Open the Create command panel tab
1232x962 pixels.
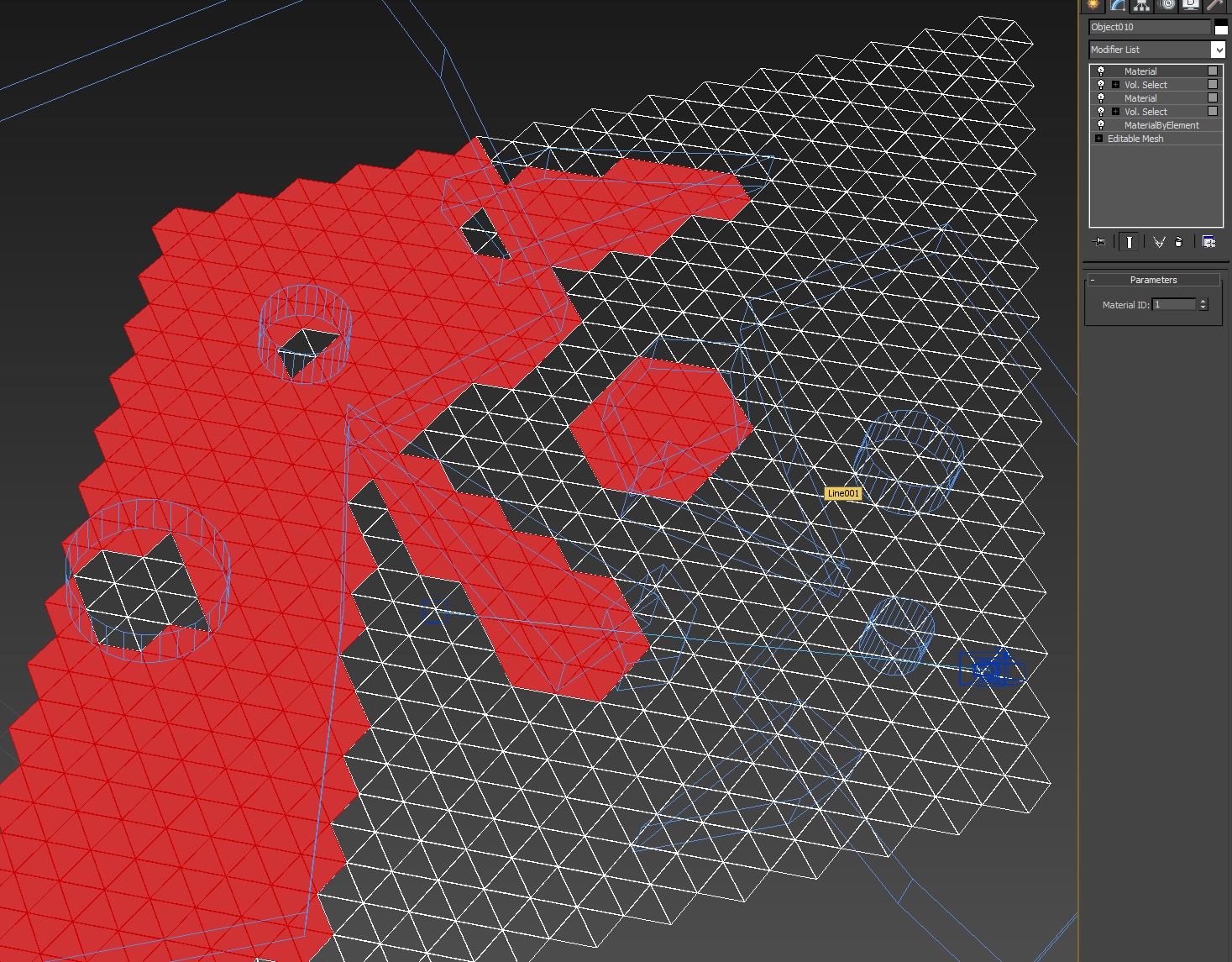point(1093,5)
